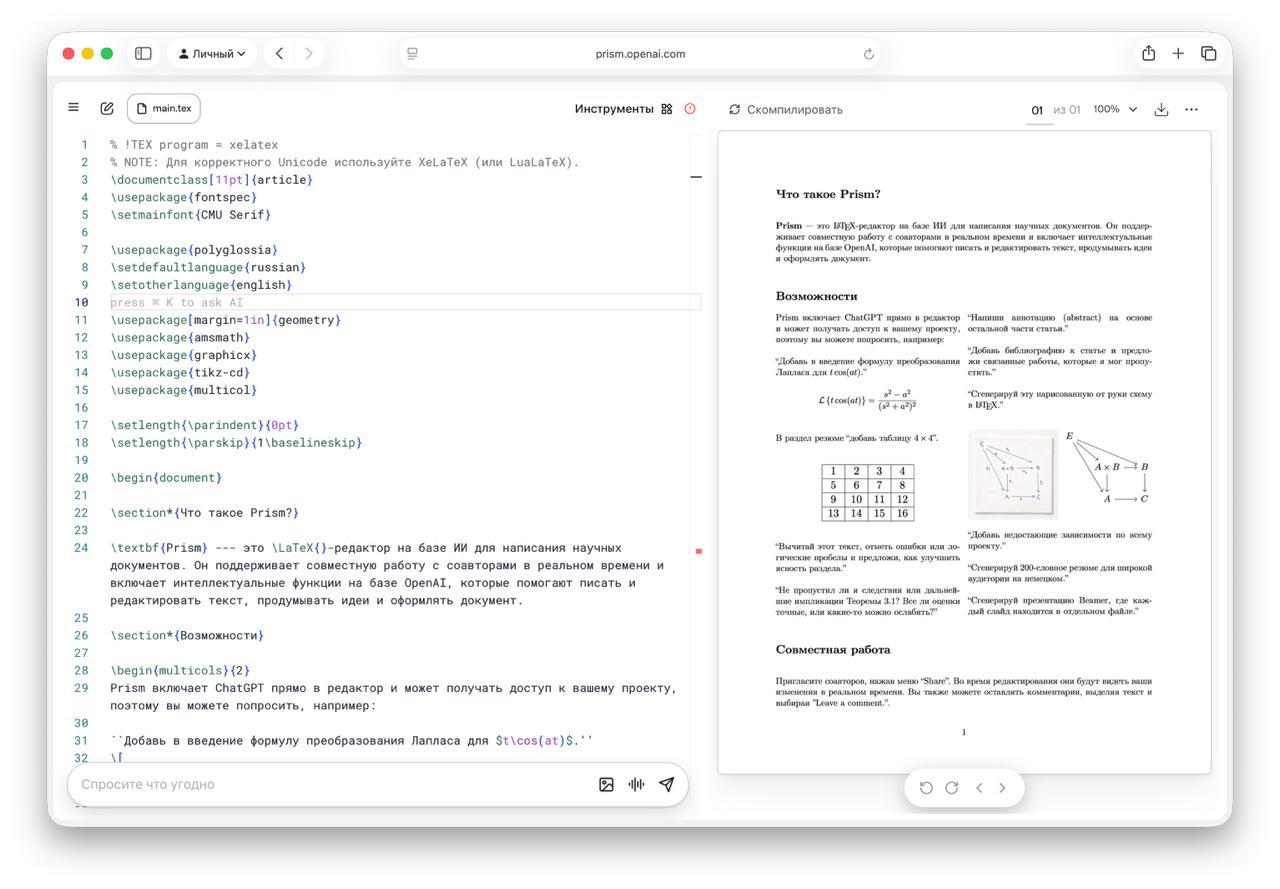Reload the prism.openai.com page
1280x889 pixels.
click(869, 54)
